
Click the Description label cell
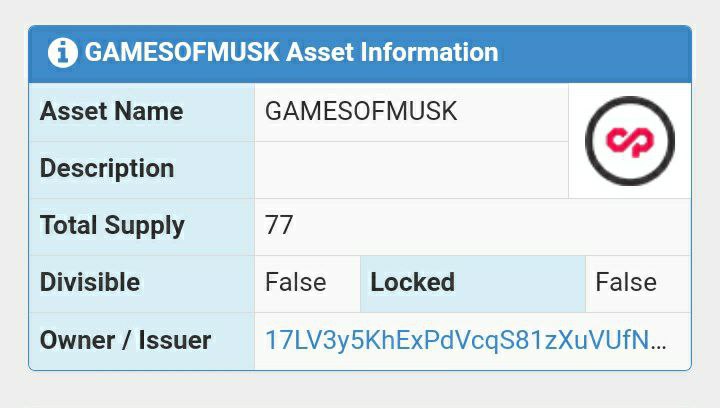pyautogui.click(x=141, y=170)
